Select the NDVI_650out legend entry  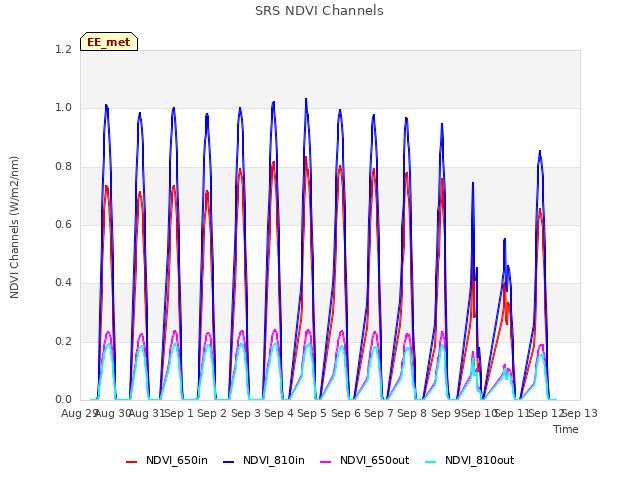tap(364, 460)
